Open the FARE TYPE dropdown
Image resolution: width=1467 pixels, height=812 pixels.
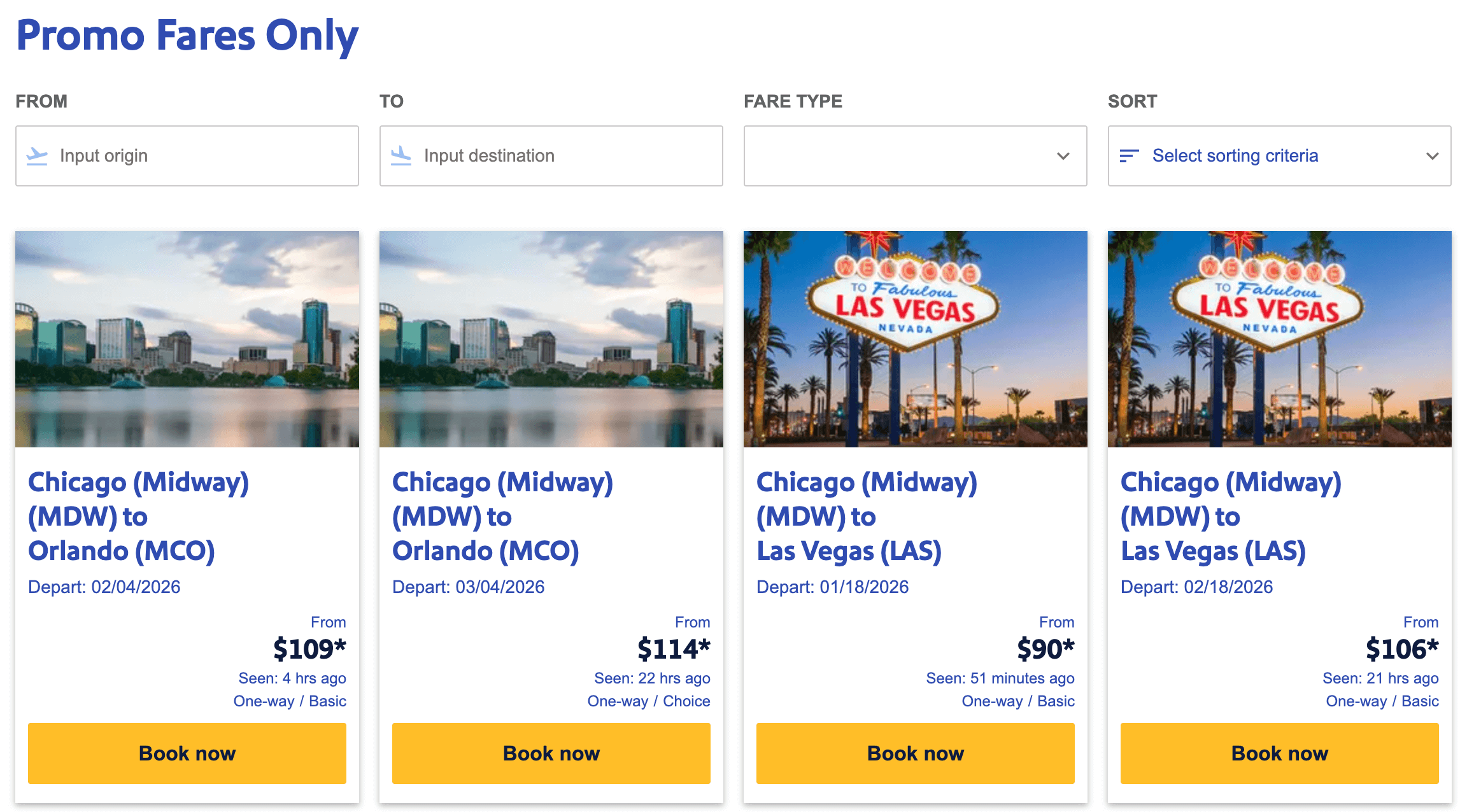915,156
